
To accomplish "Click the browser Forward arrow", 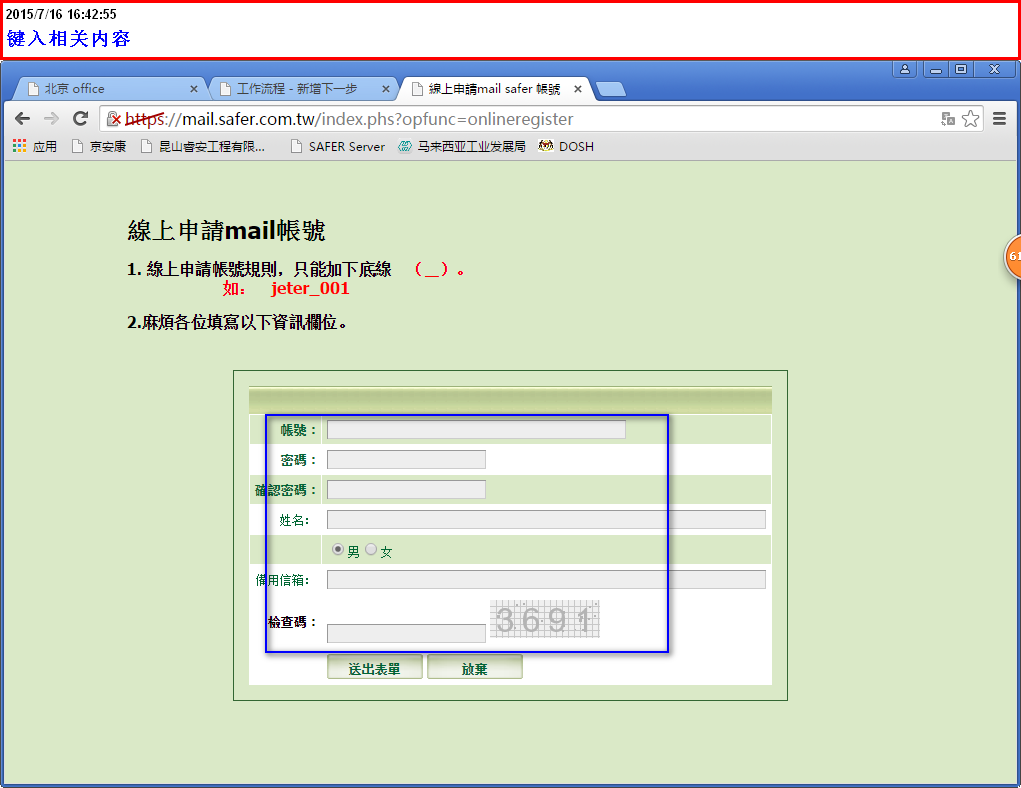I will 51,119.
